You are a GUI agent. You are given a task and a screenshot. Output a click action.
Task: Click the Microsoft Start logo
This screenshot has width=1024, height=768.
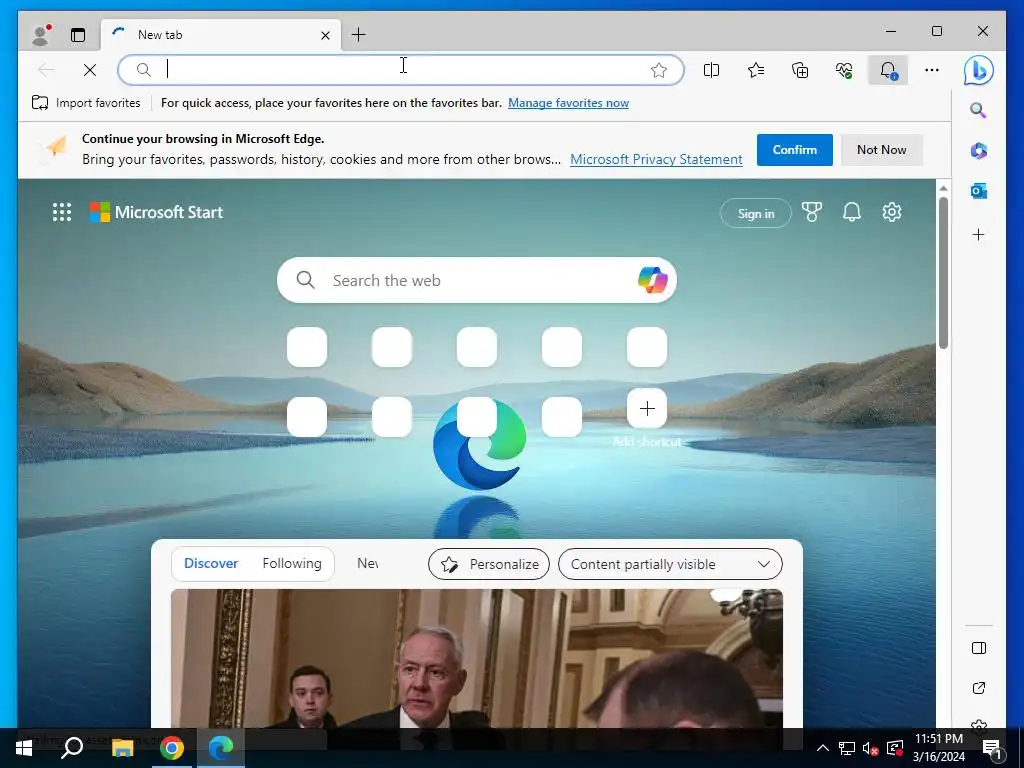[156, 212]
